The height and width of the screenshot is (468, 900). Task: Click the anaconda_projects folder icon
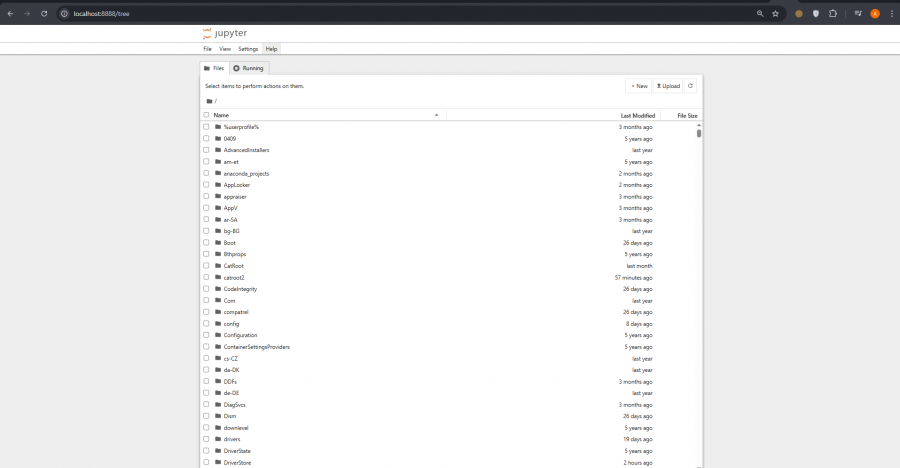(x=217, y=173)
